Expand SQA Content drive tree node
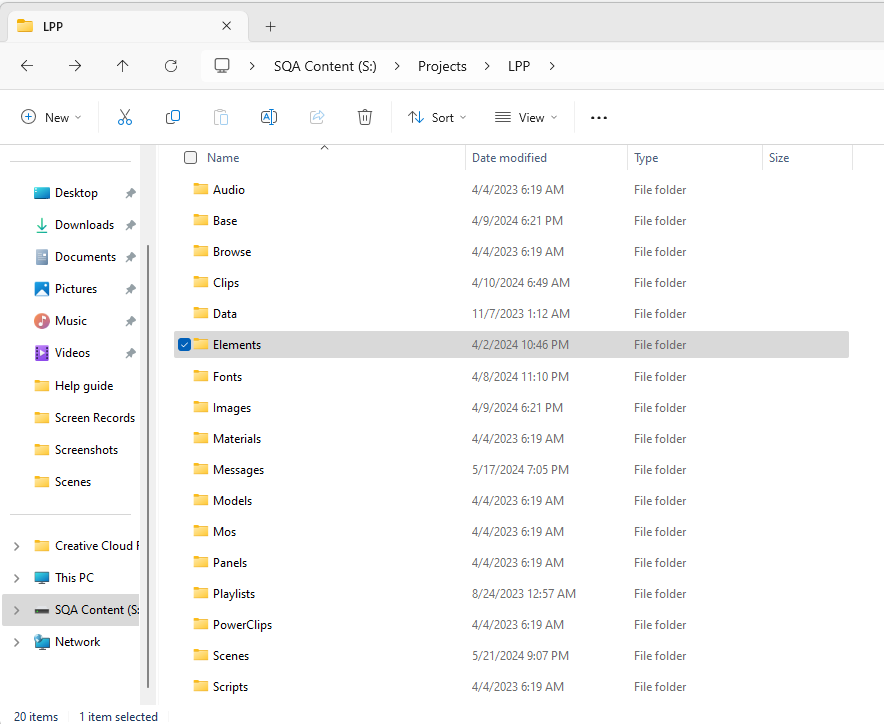This screenshot has height=724, width=884. [16, 610]
